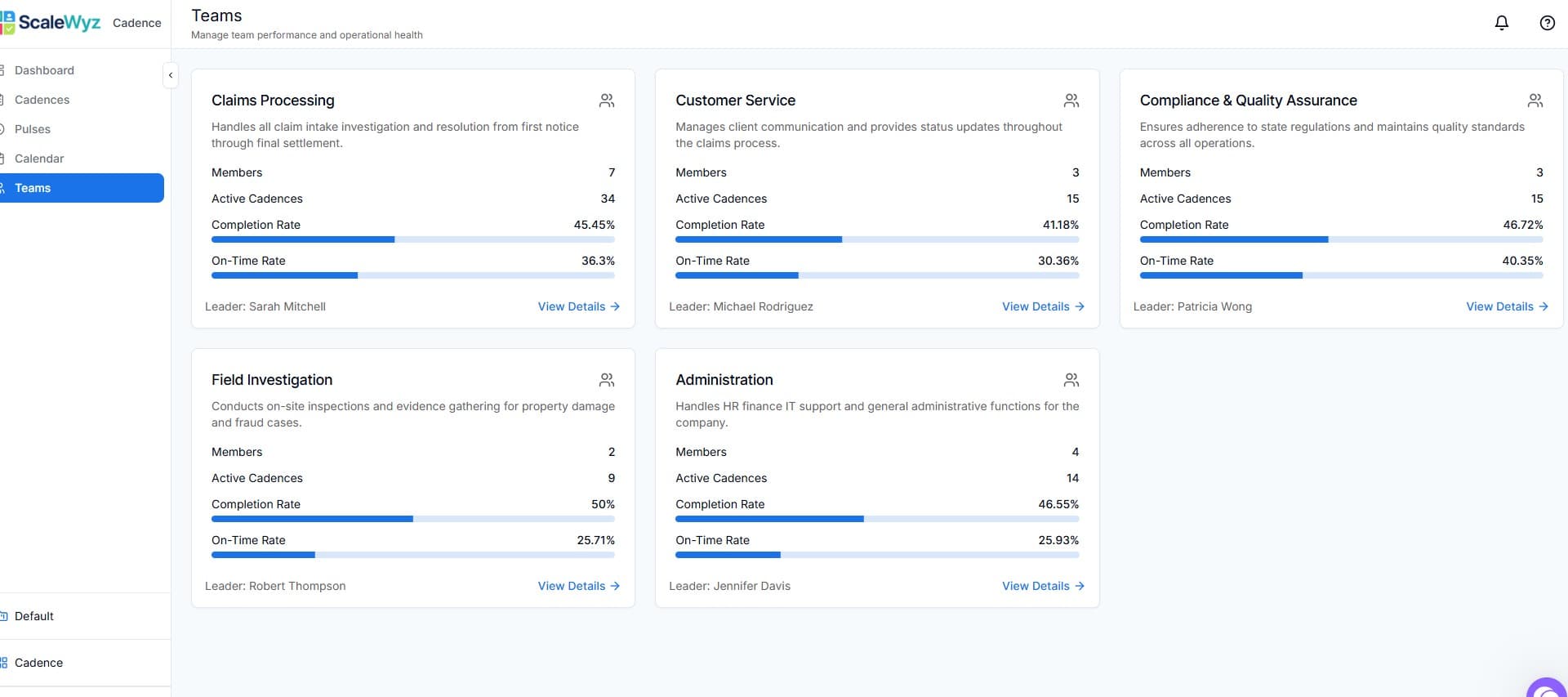Open the Cadences menu item
1568x697 pixels.
pos(42,100)
